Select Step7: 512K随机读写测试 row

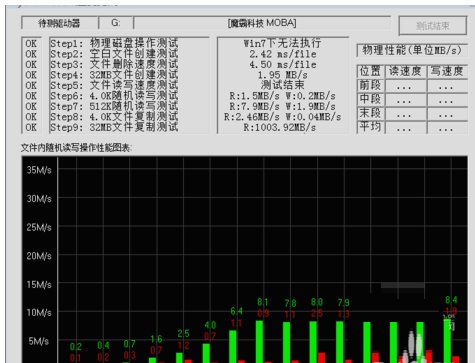click(x=114, y=106)
